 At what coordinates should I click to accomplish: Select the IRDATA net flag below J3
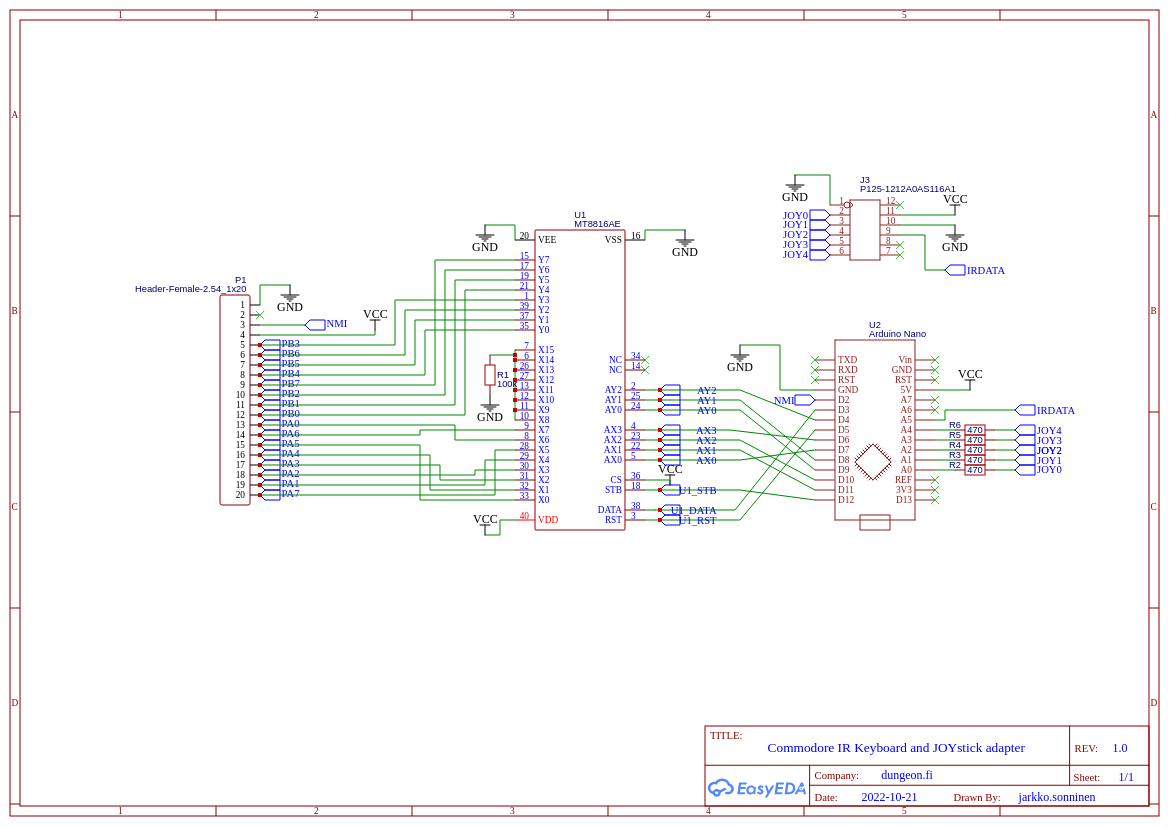pos(975,270)
